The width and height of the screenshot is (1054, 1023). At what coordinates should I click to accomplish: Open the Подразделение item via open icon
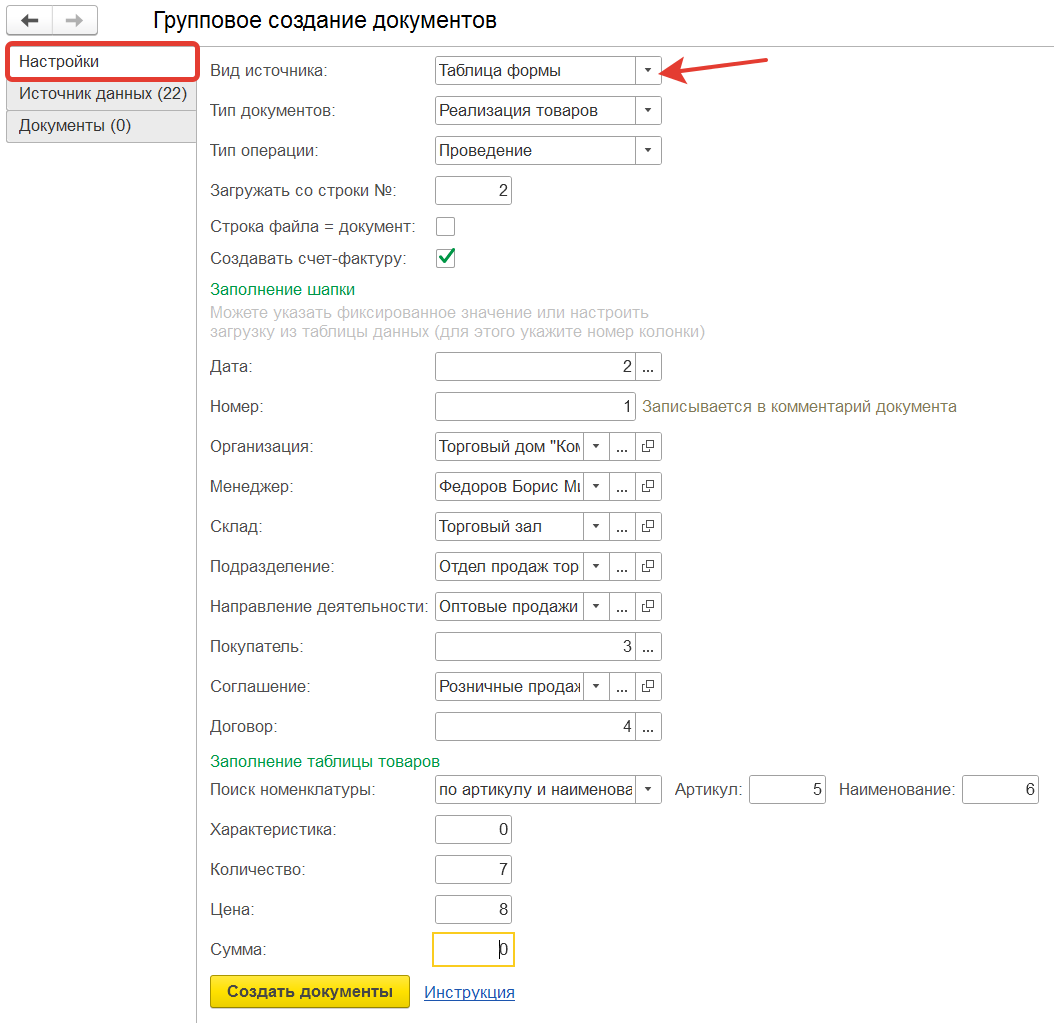click(x=648, y=567)
